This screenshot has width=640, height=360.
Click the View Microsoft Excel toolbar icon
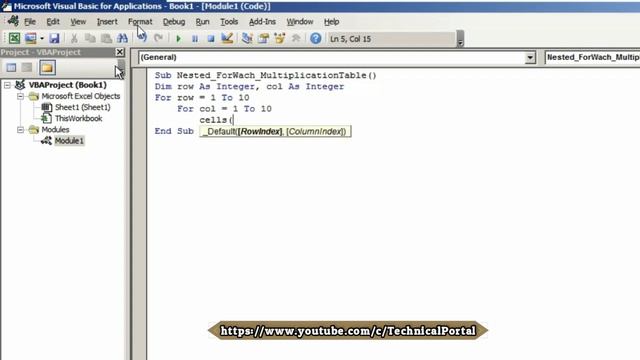click(14, 38)
